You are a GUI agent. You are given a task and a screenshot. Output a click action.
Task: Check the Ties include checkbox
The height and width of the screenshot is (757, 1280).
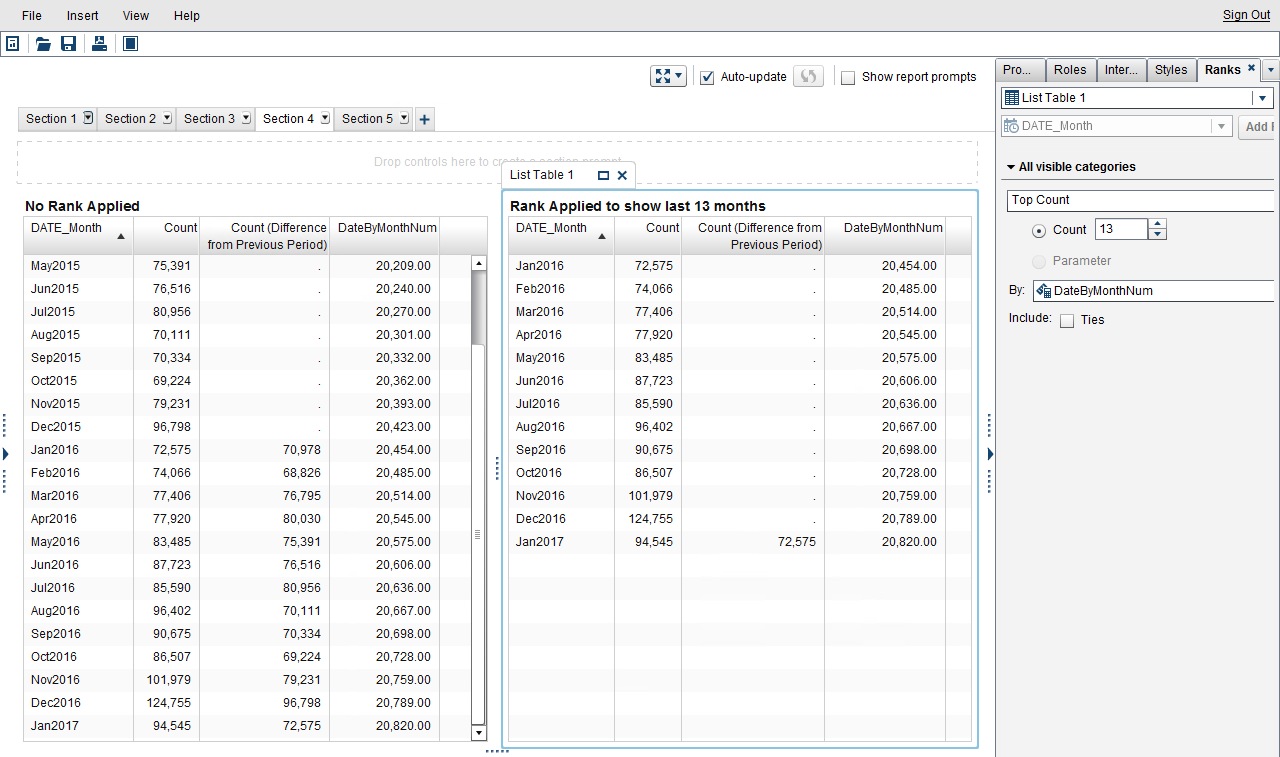pos(1067,321)
